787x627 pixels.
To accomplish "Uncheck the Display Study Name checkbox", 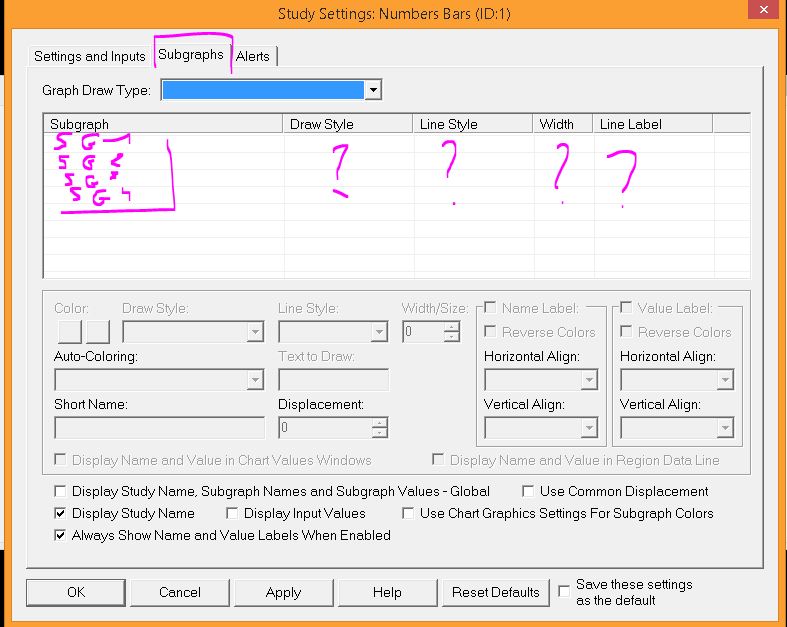I will coord(60,513).
